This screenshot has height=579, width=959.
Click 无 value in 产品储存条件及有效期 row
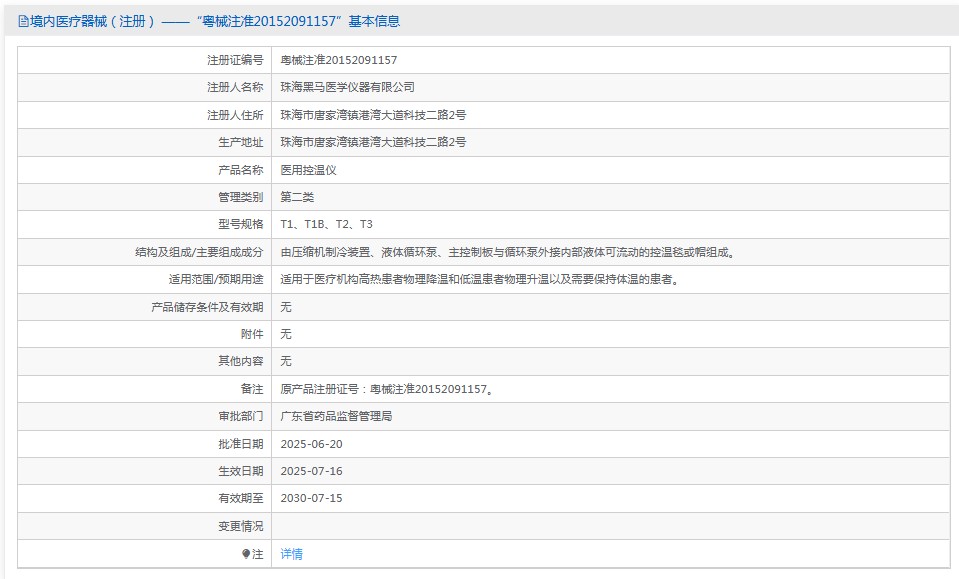(x=286, y=307)
